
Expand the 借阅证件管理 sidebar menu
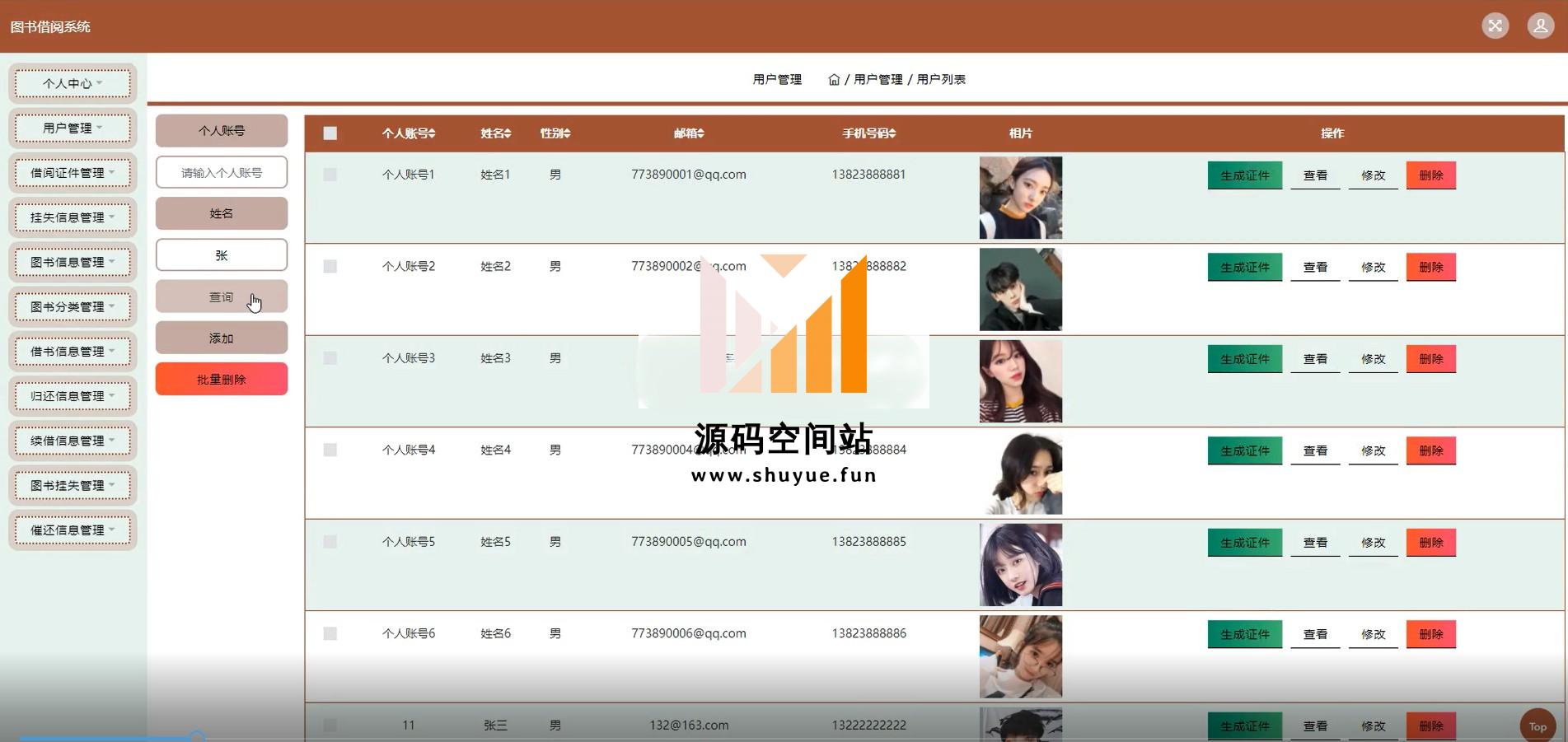pos(73,173)
